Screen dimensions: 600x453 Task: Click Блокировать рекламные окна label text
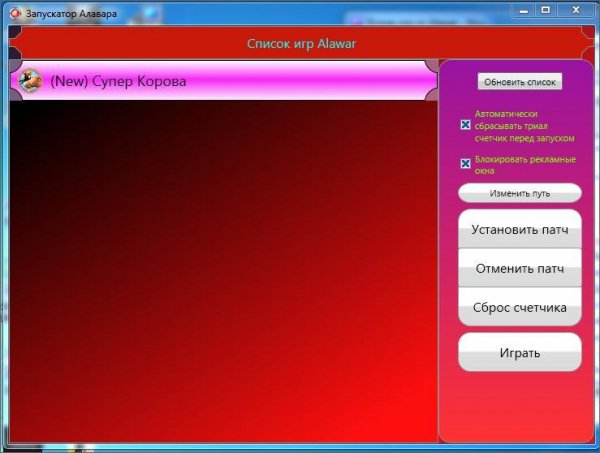click(x=525, y=165)
